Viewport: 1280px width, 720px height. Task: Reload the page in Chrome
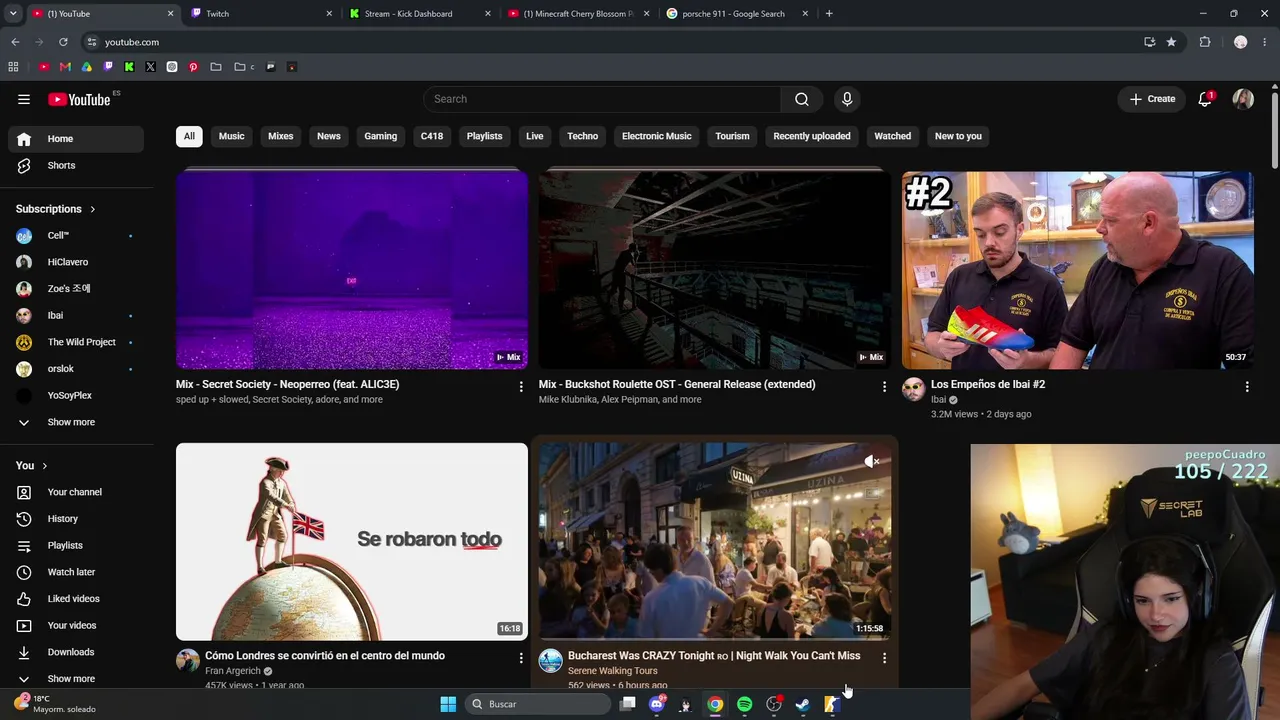tap(63, 42)
